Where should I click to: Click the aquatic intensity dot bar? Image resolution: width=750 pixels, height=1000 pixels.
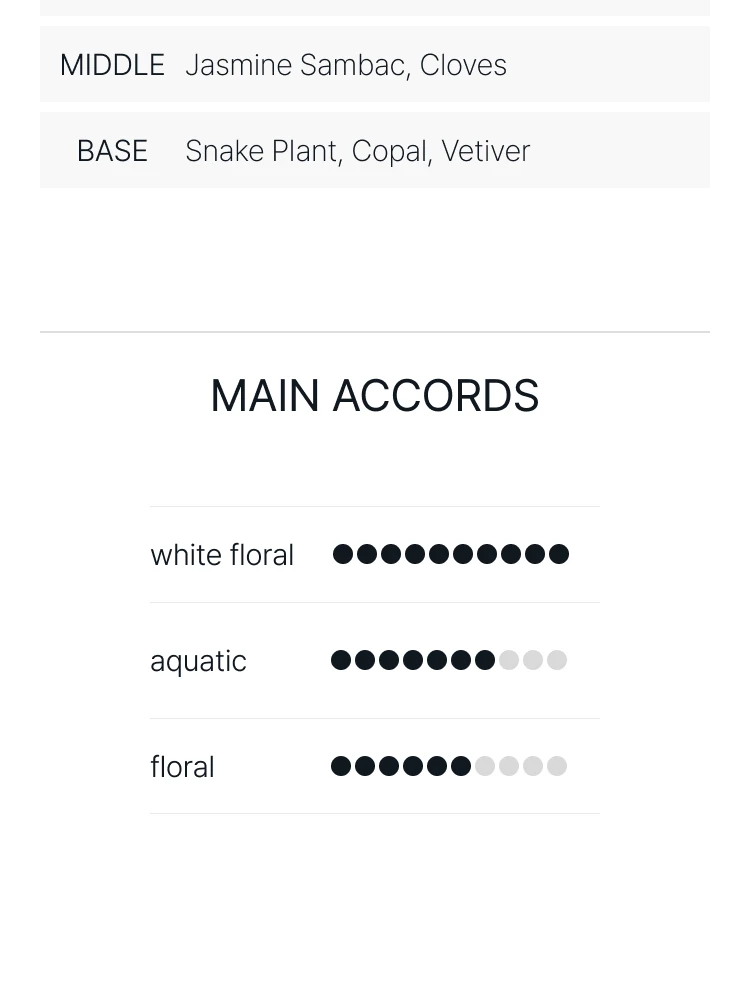(x=449, y=660)
